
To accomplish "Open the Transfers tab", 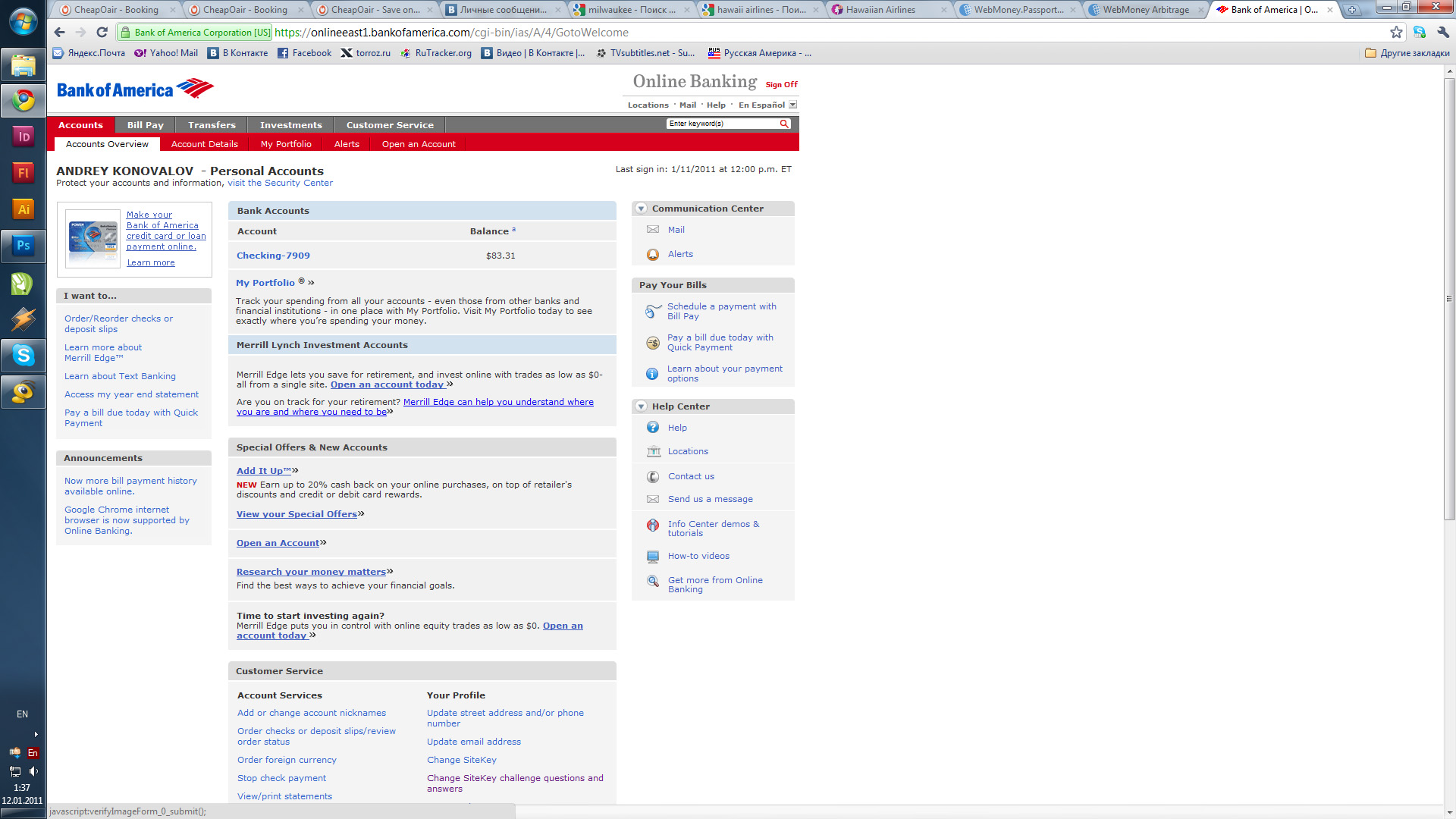I will click(x=212, y=125).
